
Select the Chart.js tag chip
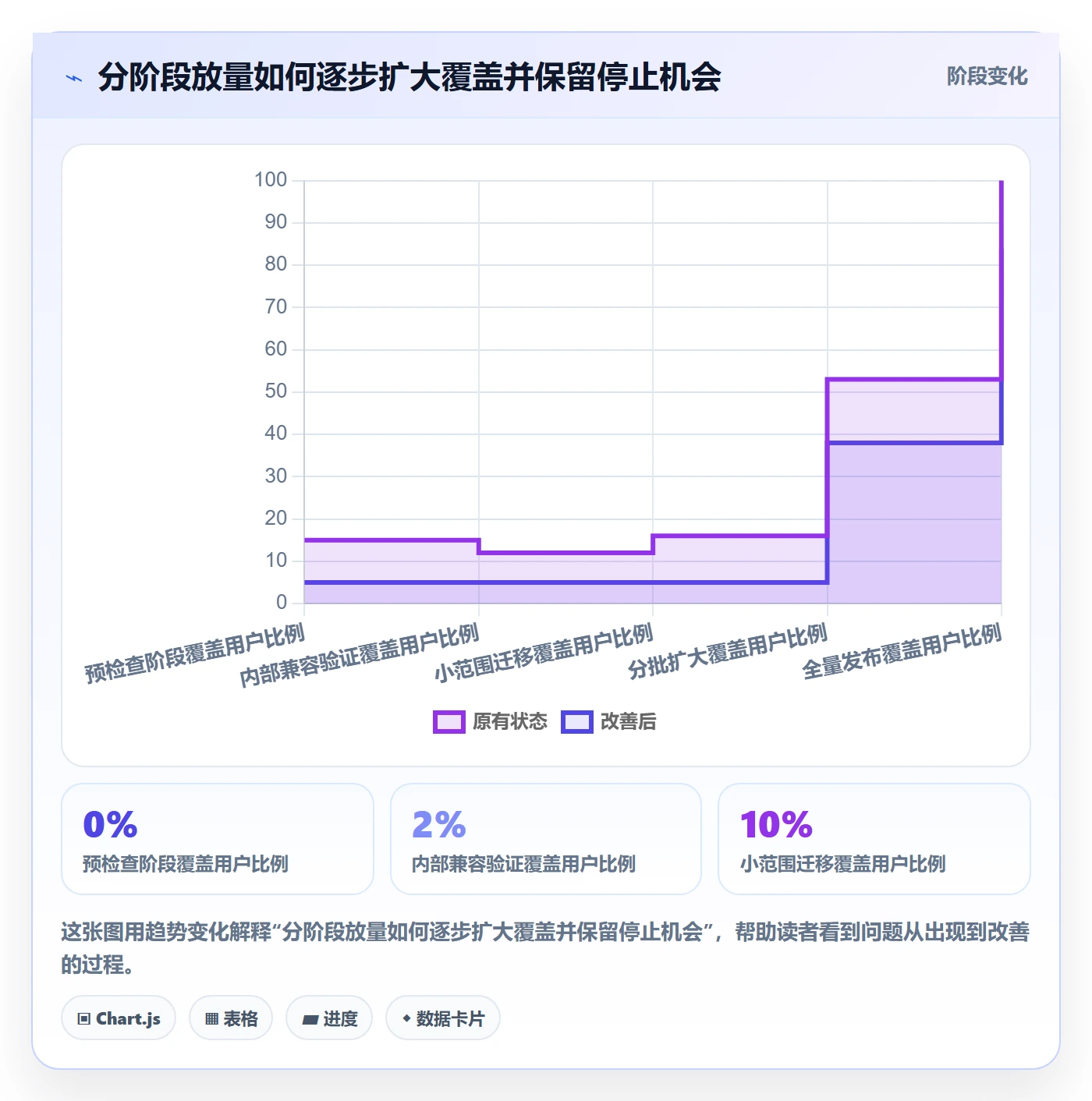point(119,1018)
